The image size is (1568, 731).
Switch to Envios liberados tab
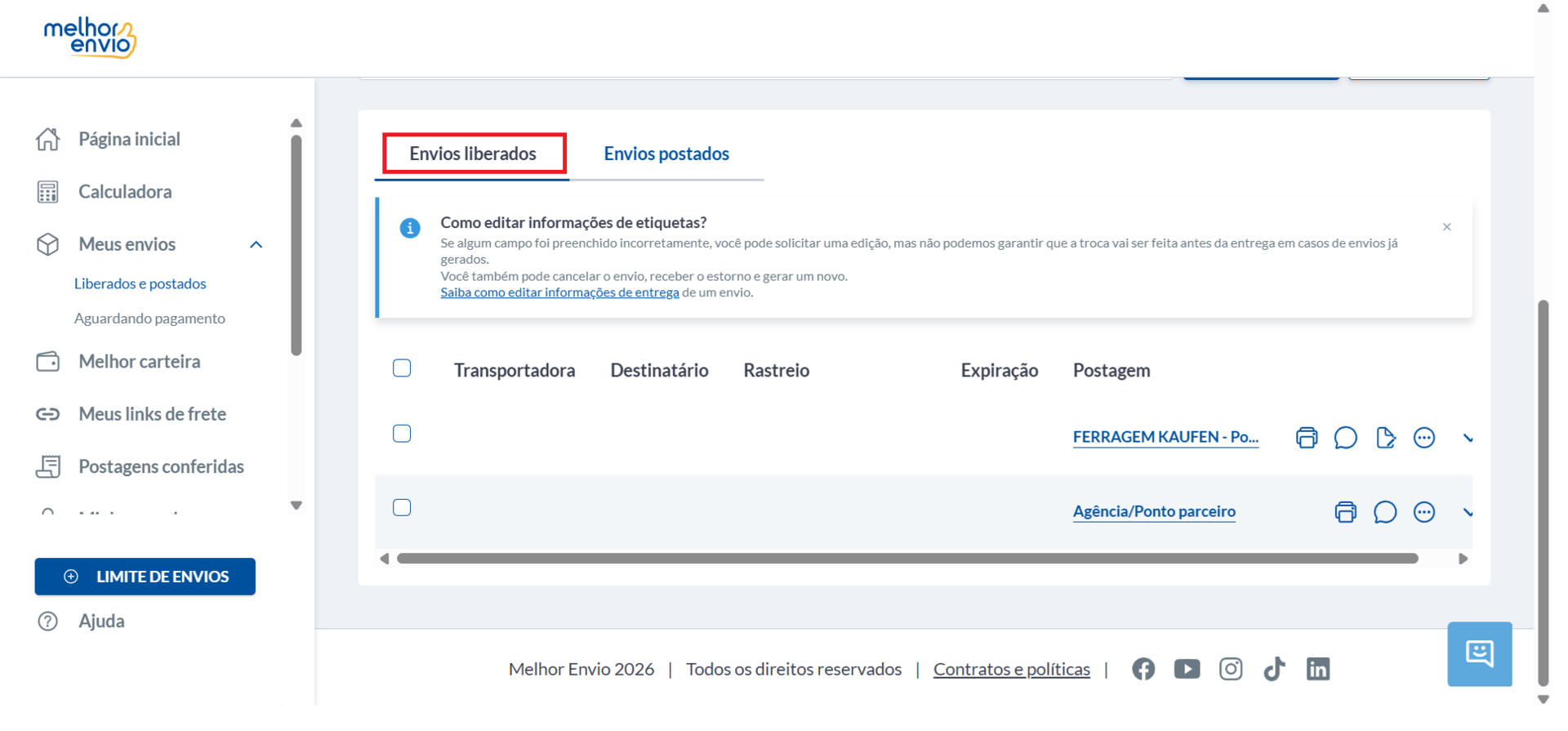click(473, 154)
